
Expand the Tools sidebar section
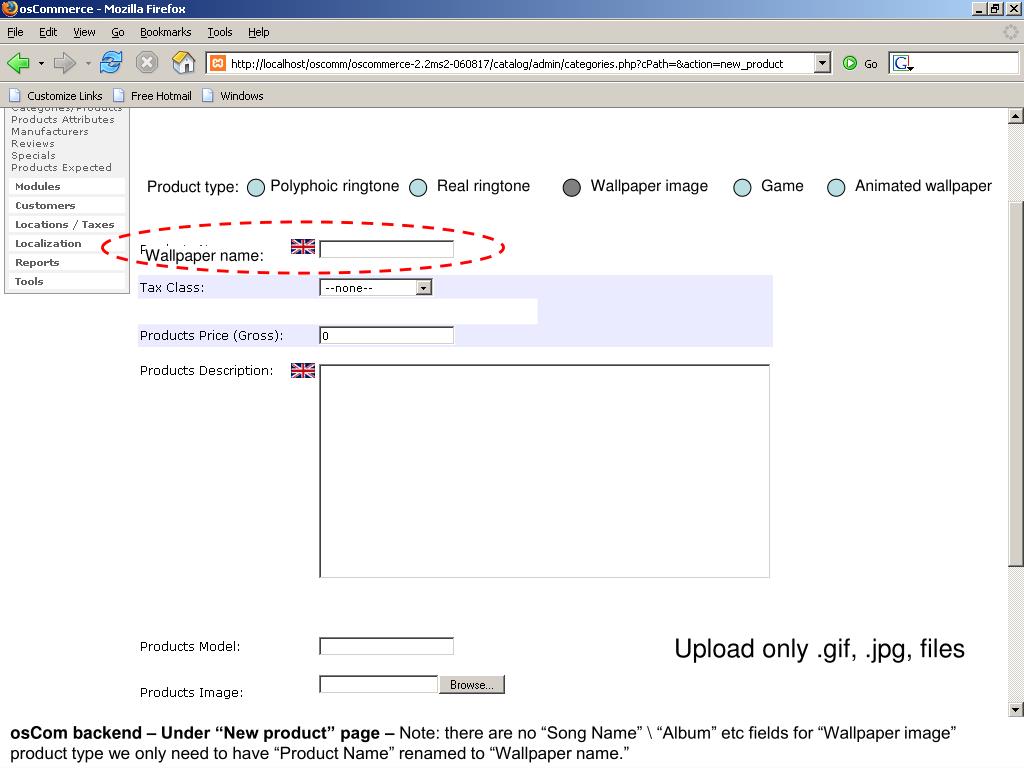[x=66, y=281]
